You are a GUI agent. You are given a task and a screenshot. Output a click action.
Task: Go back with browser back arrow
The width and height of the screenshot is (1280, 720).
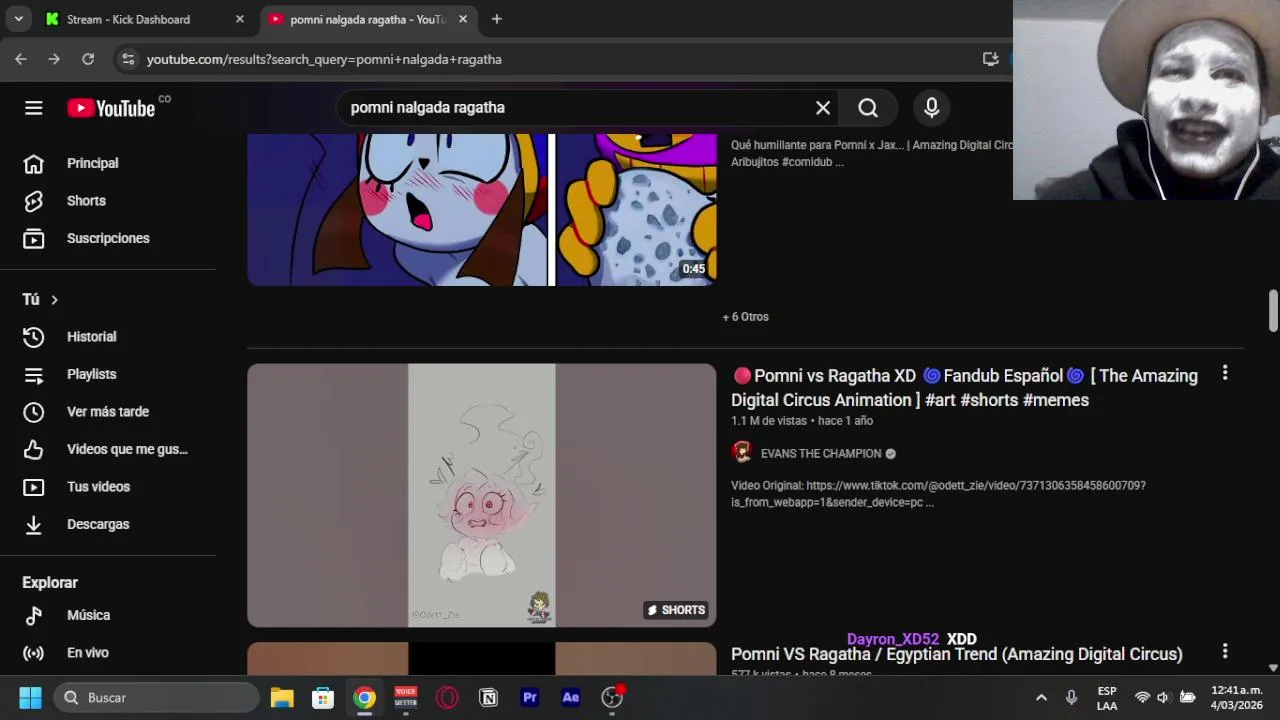[21, 59]
